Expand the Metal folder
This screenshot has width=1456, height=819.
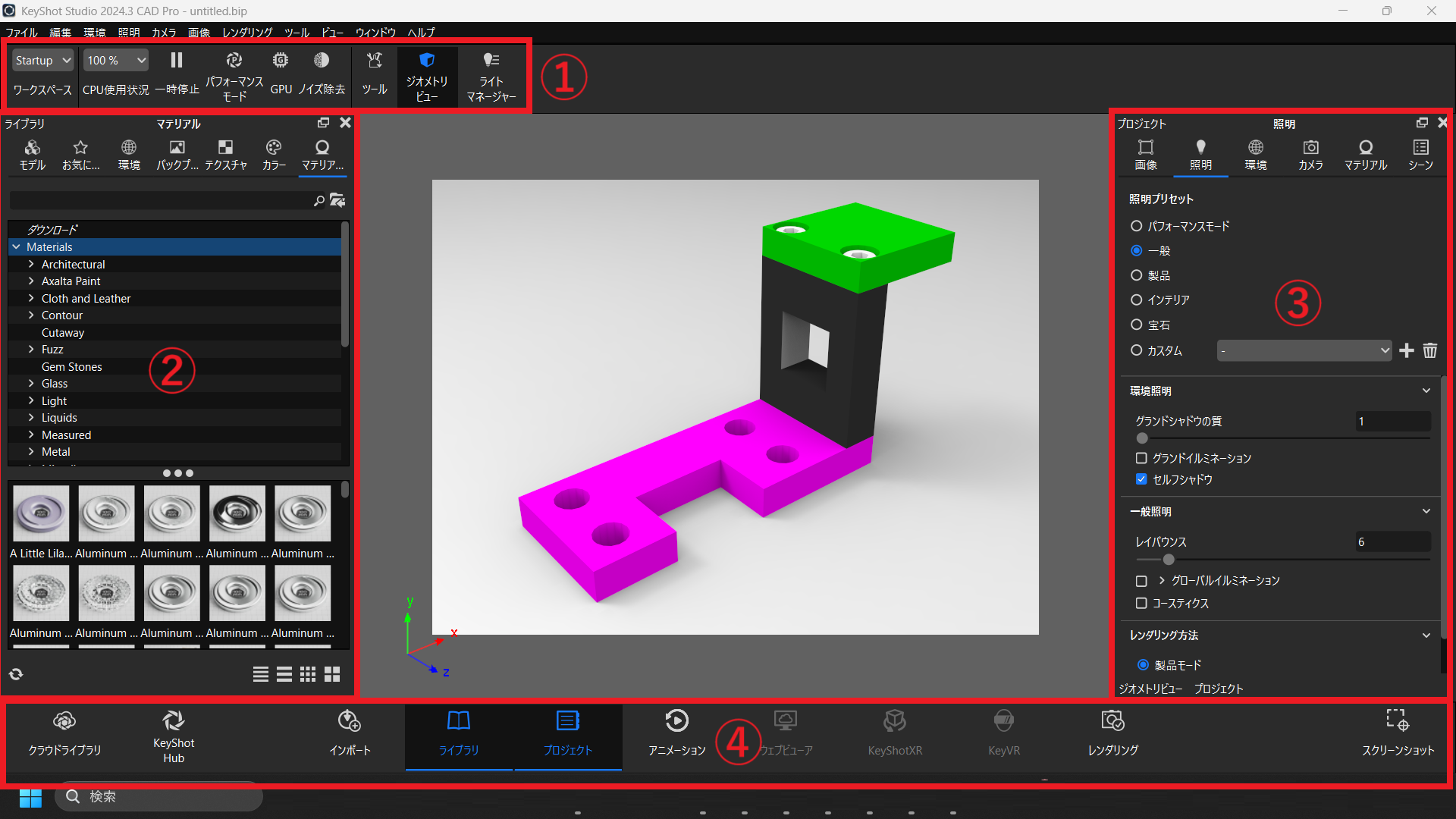pos(31,451)
